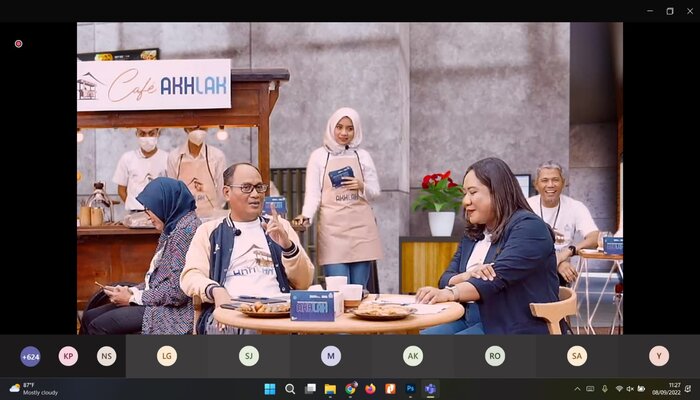Select participant avatar NS
700x400 pixels.
(x=107, y=356)
